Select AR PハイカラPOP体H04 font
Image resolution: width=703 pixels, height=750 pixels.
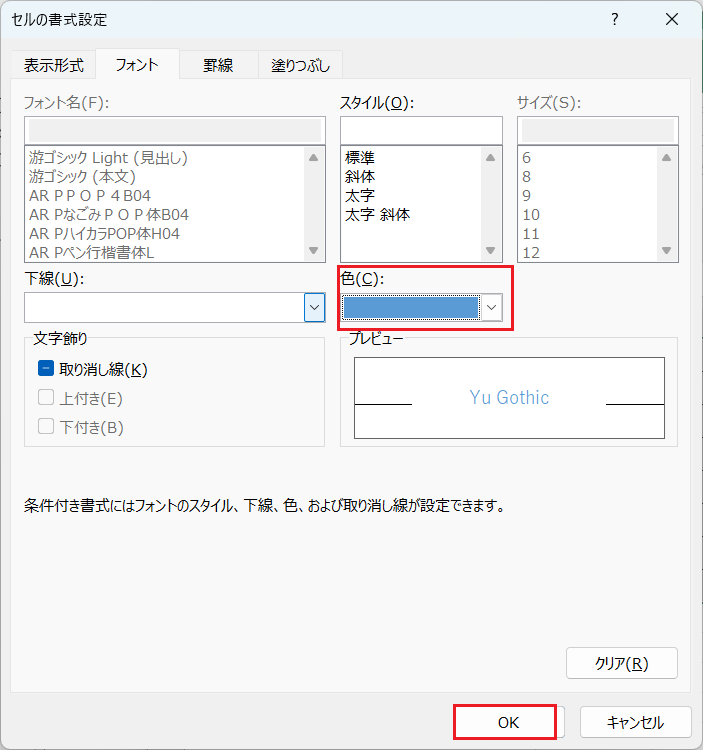pos(104,233)
